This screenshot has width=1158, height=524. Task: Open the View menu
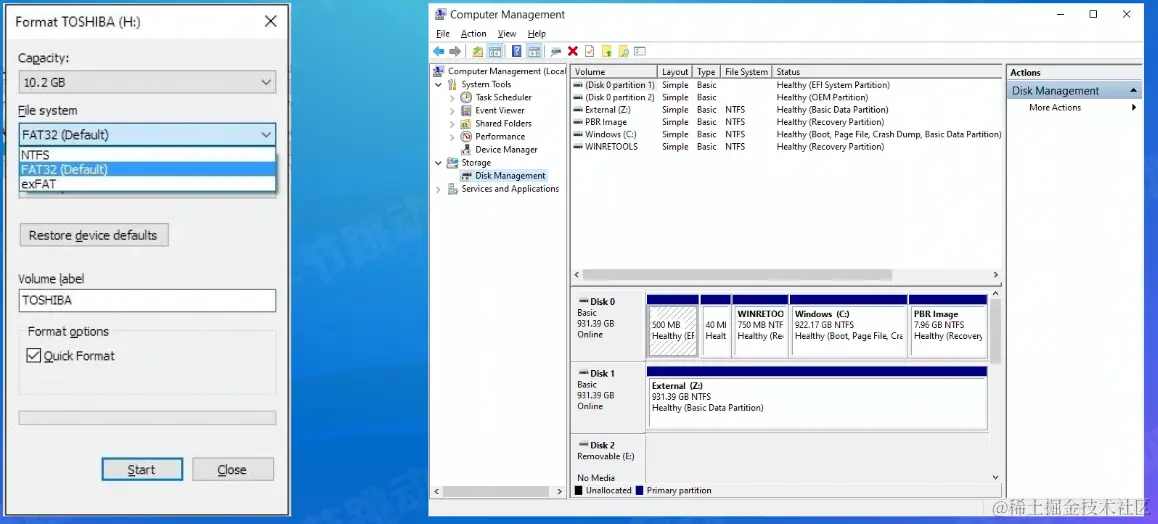click(507, 33)
